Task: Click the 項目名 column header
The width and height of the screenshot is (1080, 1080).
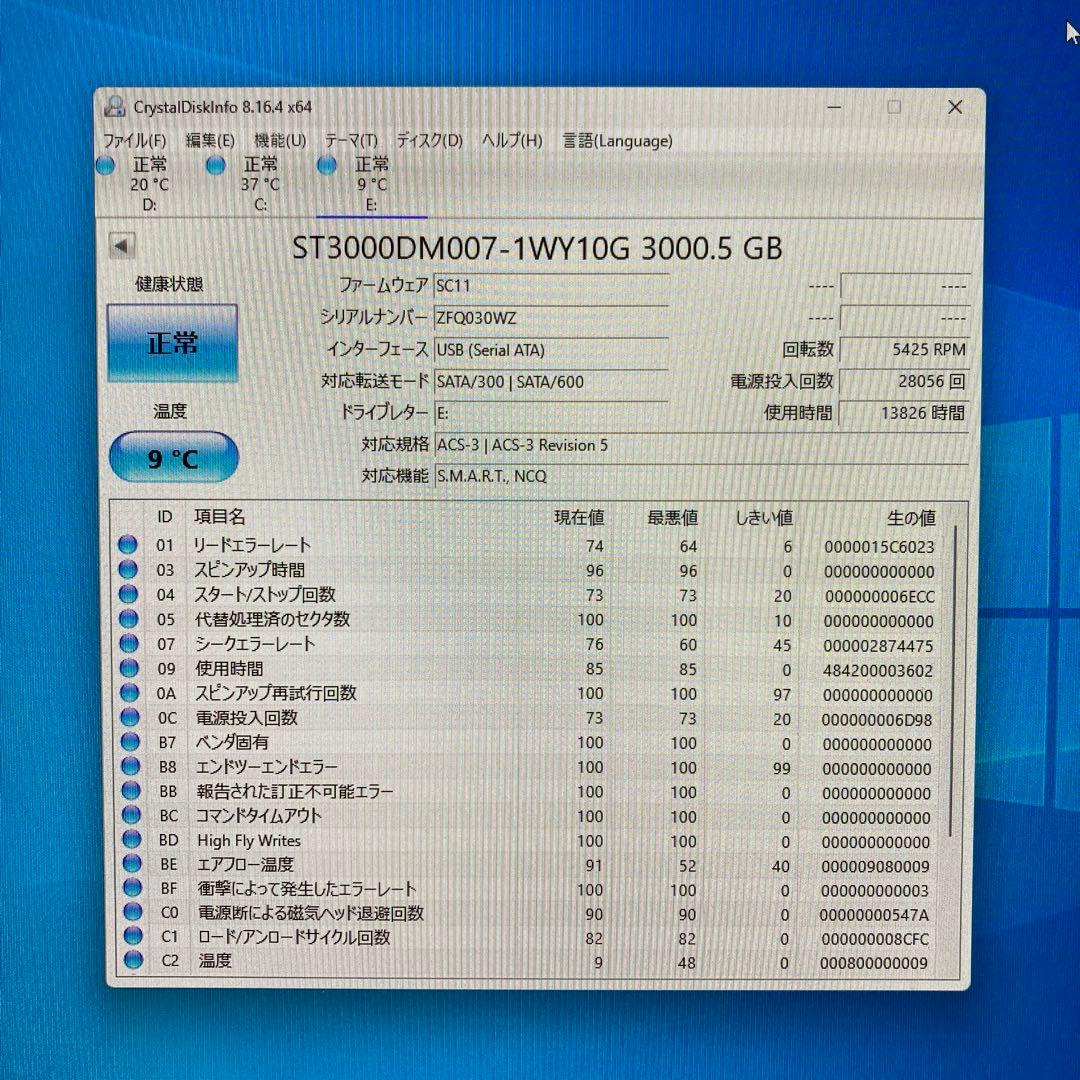Action: (x=220, y=517)
